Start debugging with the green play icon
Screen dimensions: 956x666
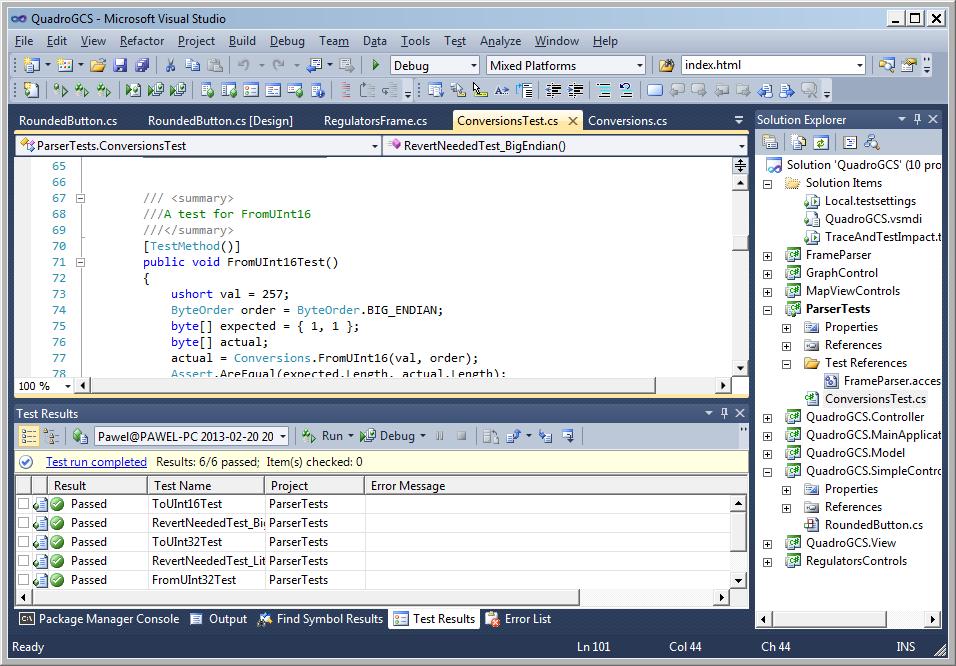(x=376, y=65)
